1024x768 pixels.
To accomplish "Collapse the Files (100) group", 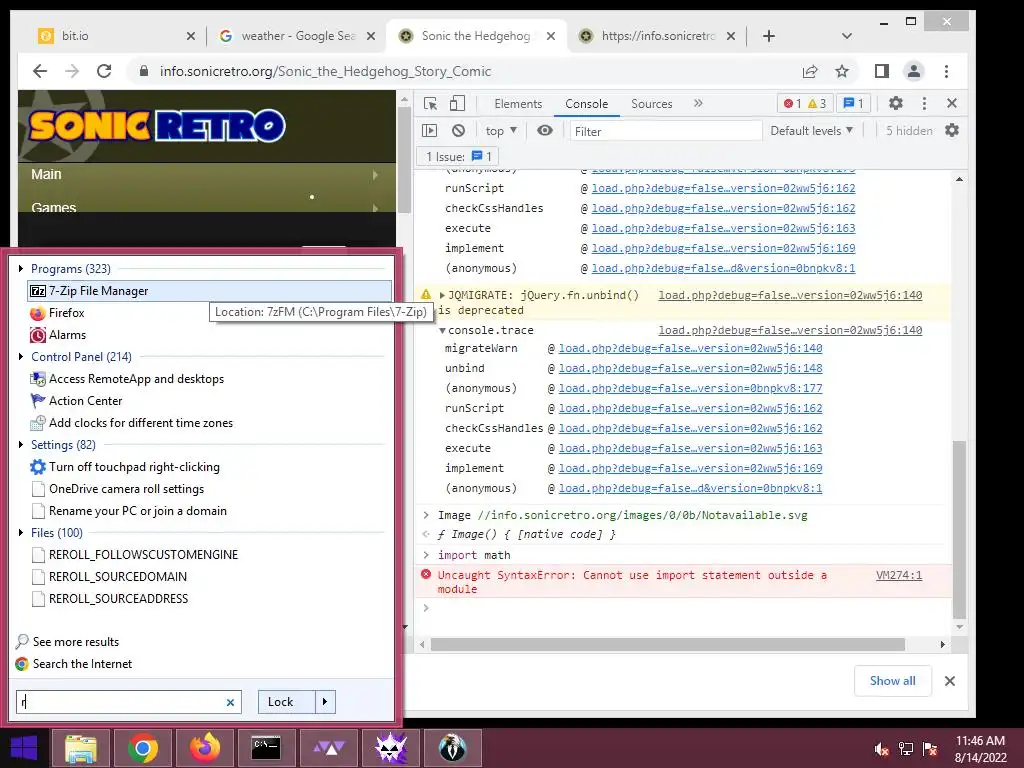I will pyautogui.click(x=21, y=533).
